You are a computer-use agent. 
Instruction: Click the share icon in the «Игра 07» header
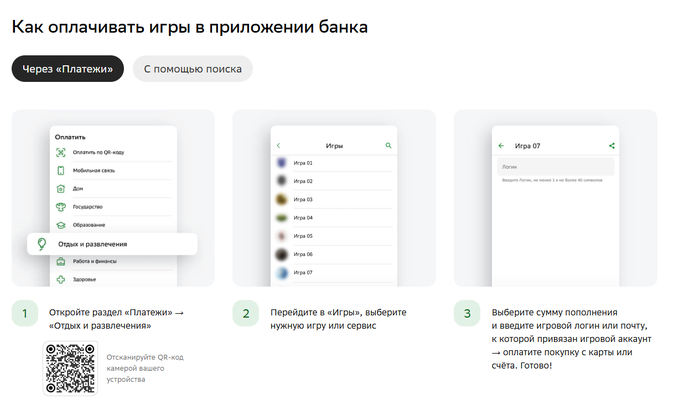click(611, 146)
